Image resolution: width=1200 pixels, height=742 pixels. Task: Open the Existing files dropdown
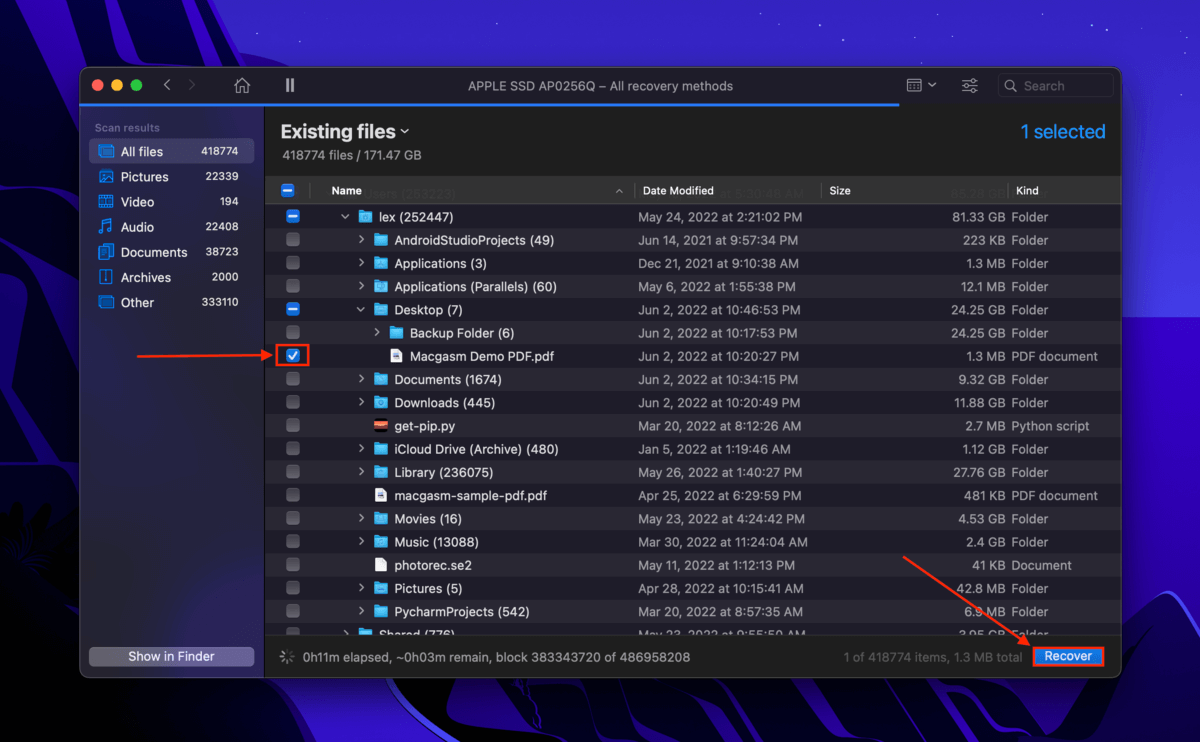click(x=345, y=132)
